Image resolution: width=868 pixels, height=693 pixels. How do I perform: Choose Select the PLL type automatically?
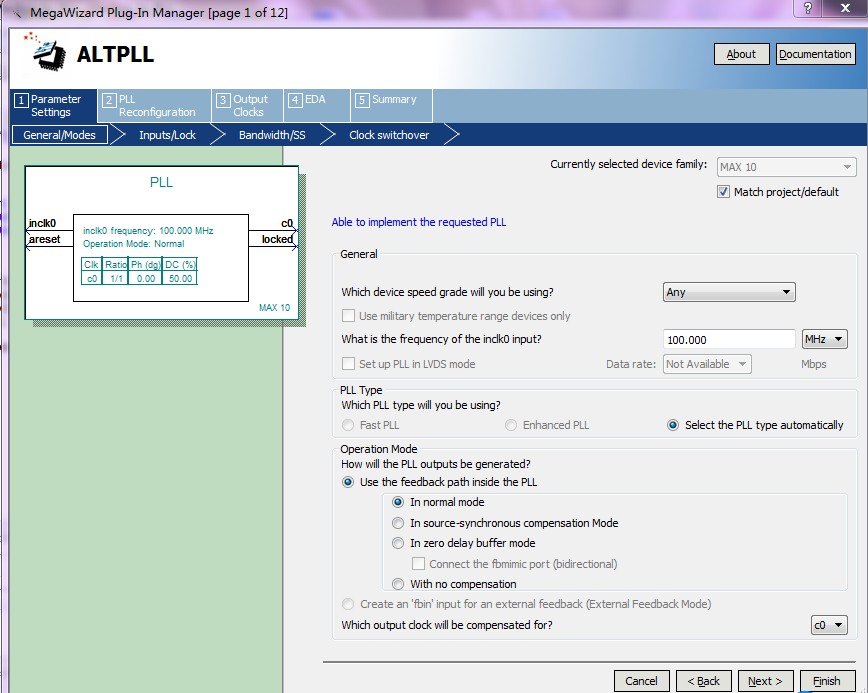point(673,425)
